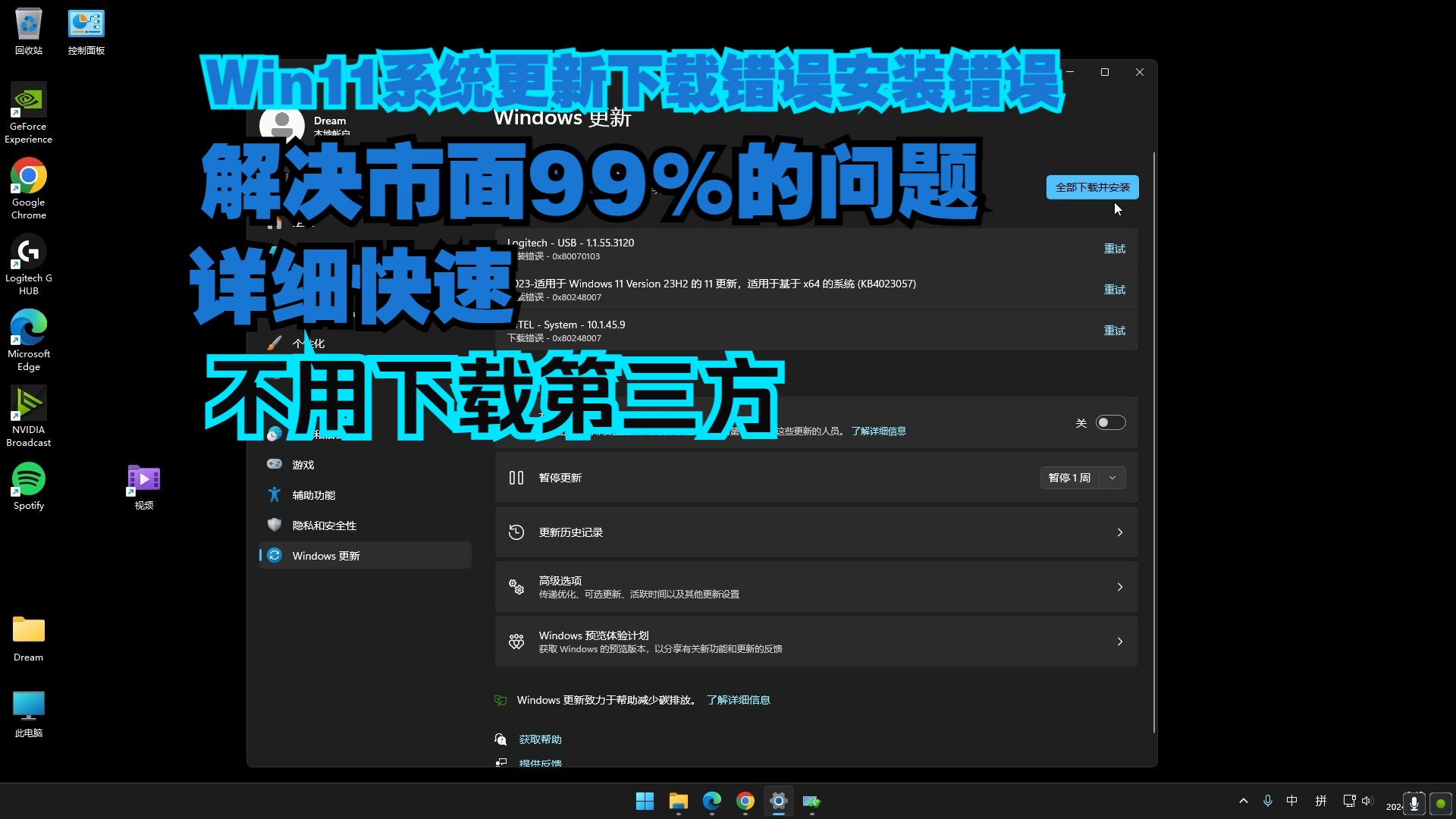Screen dimensions: 1456x819
Task: Click 全部下载并安装 (Download and Install All) button
Action: [1092, 187]
